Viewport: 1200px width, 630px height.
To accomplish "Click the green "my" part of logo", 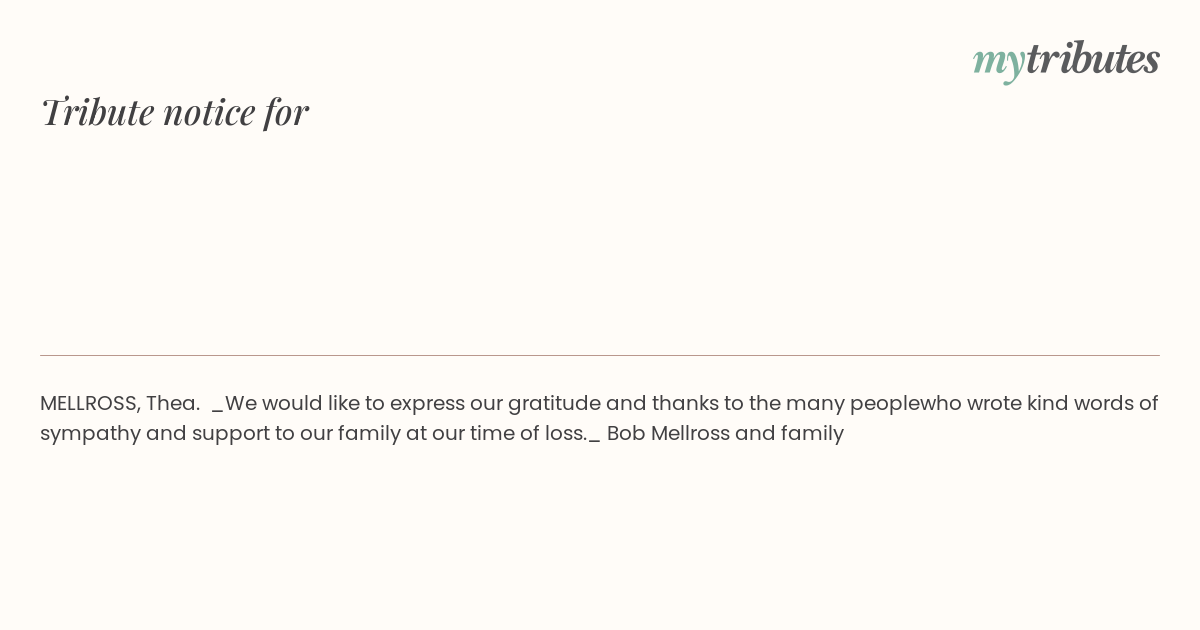I will (999, 63).
